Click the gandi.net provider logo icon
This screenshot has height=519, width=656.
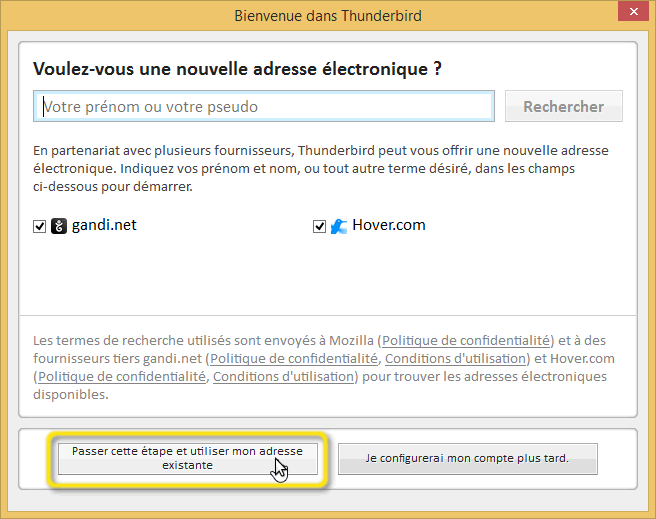coord(59,226)
